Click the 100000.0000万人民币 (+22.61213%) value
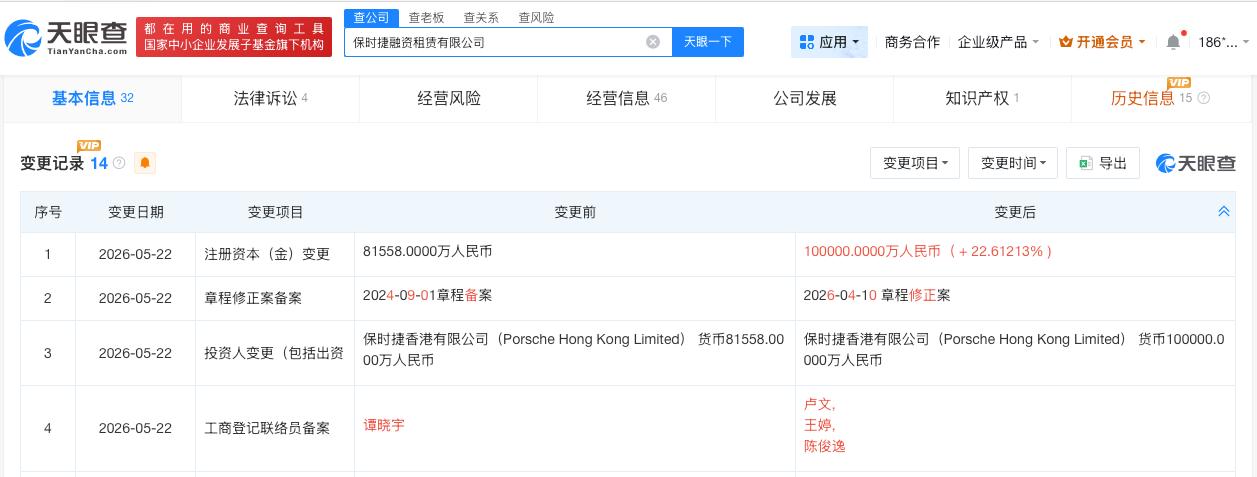 [928, 251]
